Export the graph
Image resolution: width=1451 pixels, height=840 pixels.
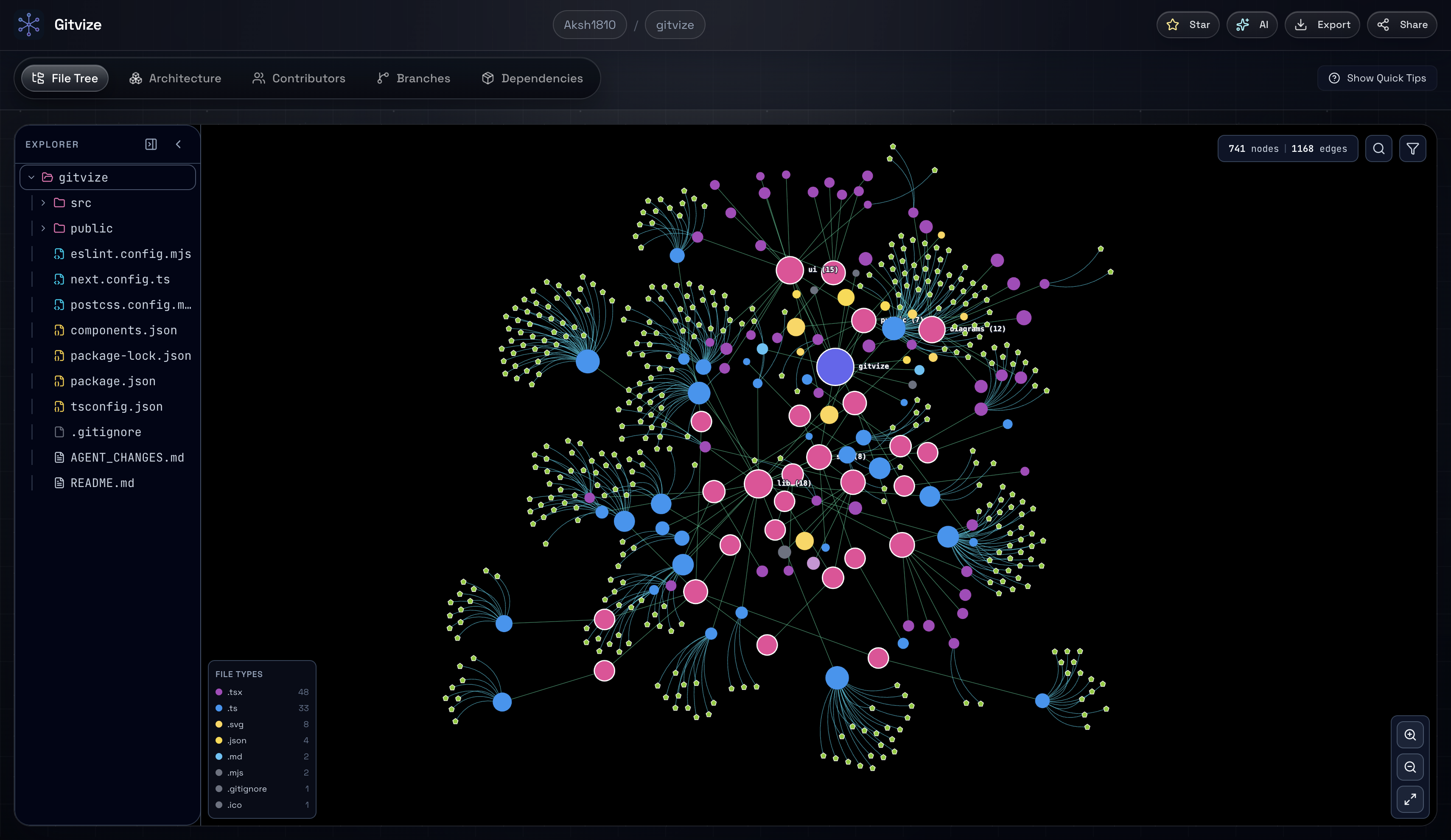click(x=1322, y=25)
